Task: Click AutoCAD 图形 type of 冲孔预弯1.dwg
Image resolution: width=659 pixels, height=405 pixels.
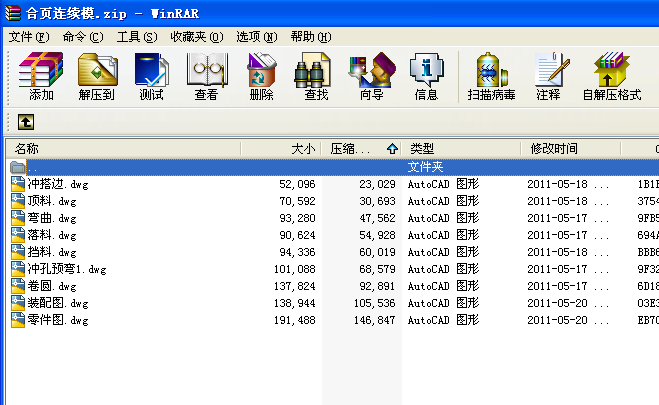Action: pyautogui.click(x=443, y=269)
